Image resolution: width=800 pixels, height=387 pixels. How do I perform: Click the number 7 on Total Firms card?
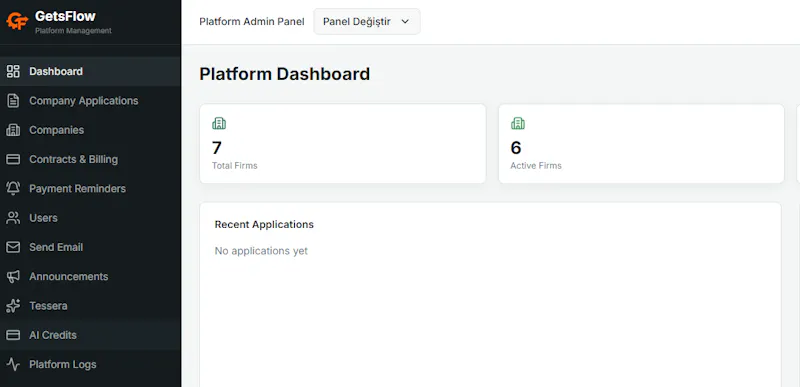pos(217,148)
